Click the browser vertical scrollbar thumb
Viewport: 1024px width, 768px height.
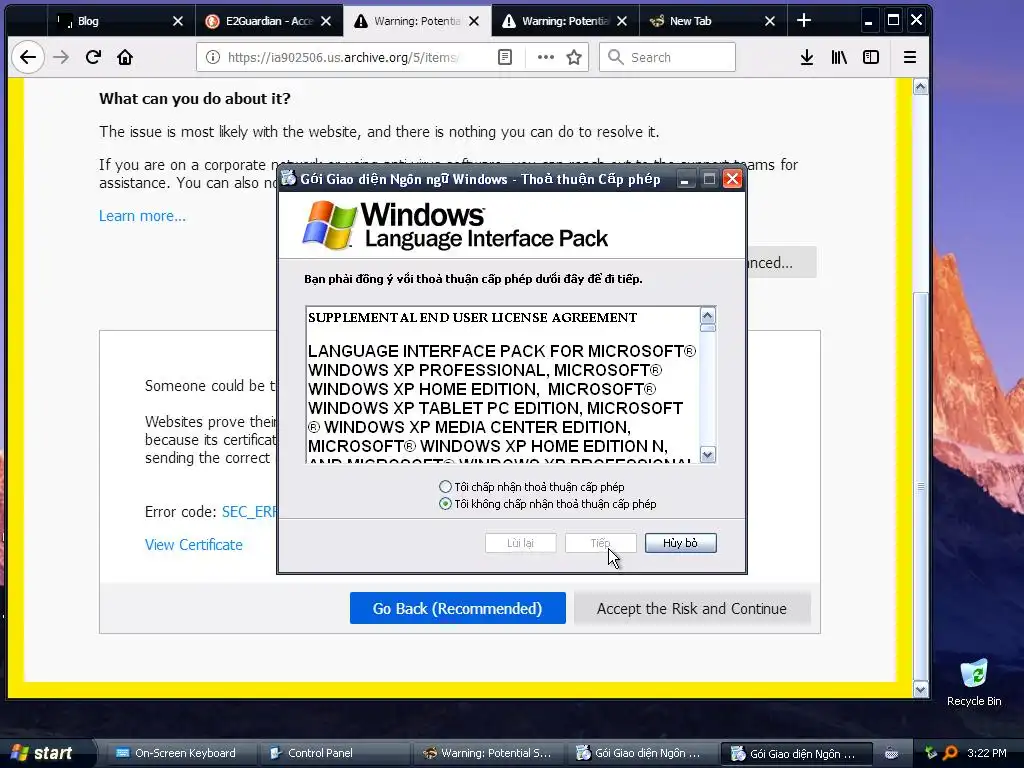point(920,485)
